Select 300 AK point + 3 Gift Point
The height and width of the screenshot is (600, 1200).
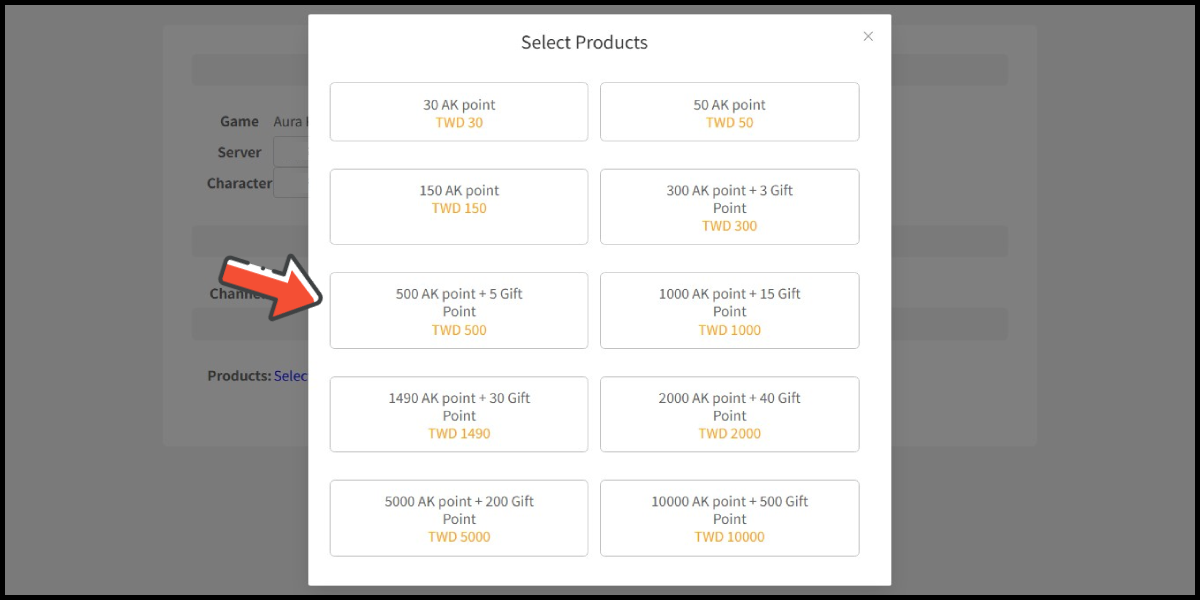point(729,206)
